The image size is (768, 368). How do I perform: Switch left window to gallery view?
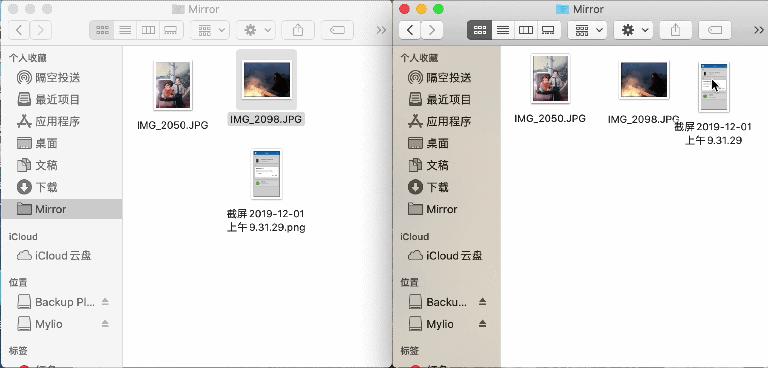click(171, 30)
